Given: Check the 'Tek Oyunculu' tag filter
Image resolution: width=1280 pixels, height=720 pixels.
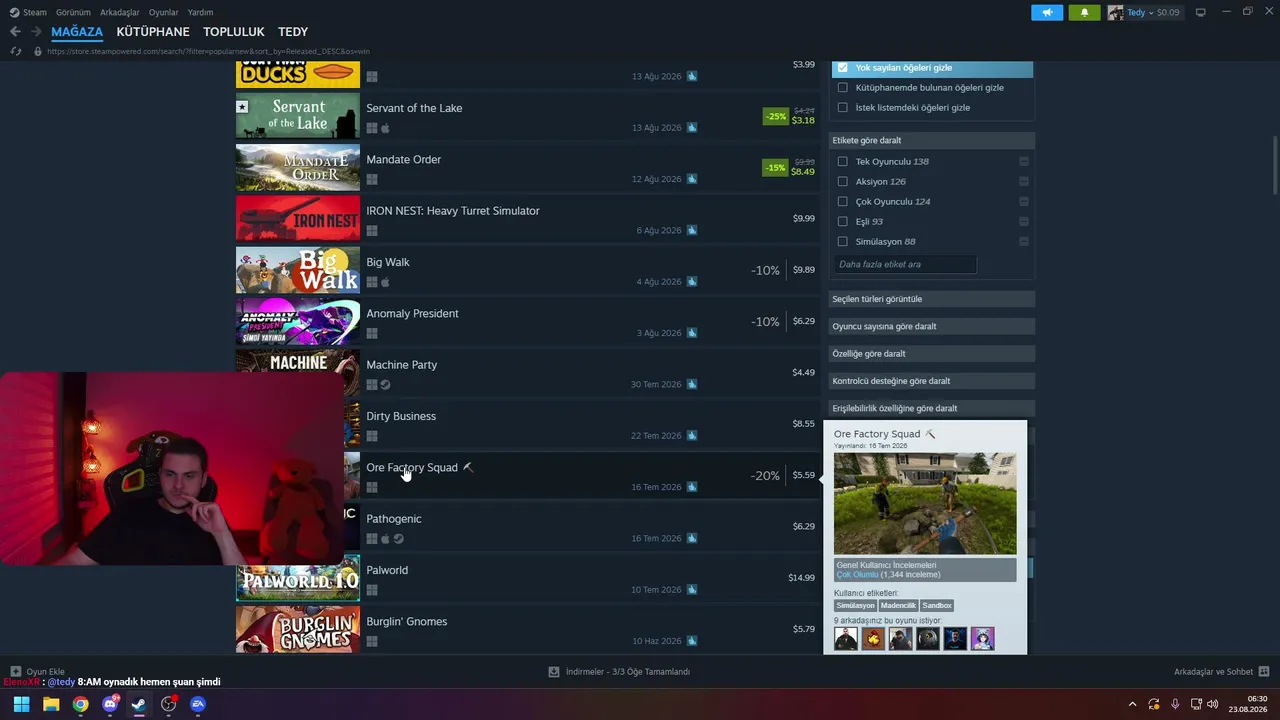Looking at the screenshot, I should coord(842,162).
